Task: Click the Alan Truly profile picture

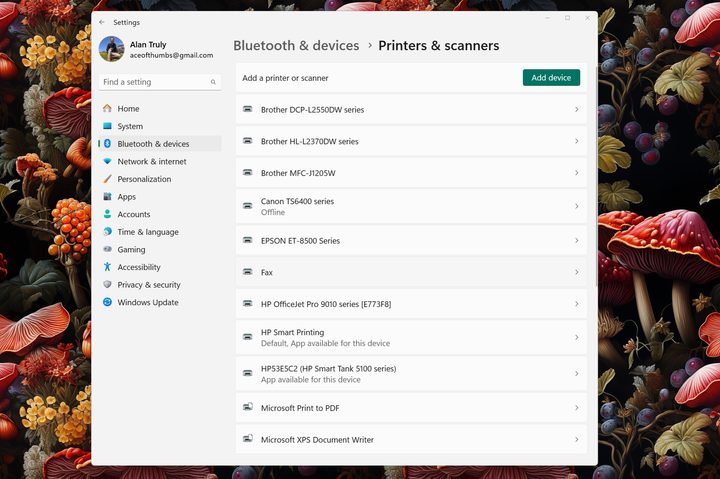Action: [112, 49]
